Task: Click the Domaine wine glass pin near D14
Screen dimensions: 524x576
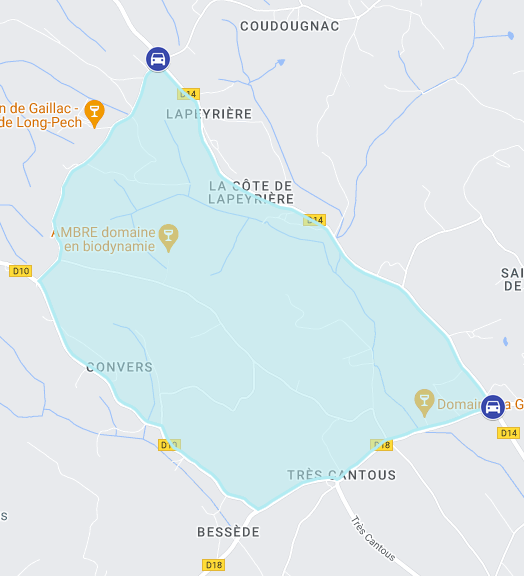Action: [424, 403]
